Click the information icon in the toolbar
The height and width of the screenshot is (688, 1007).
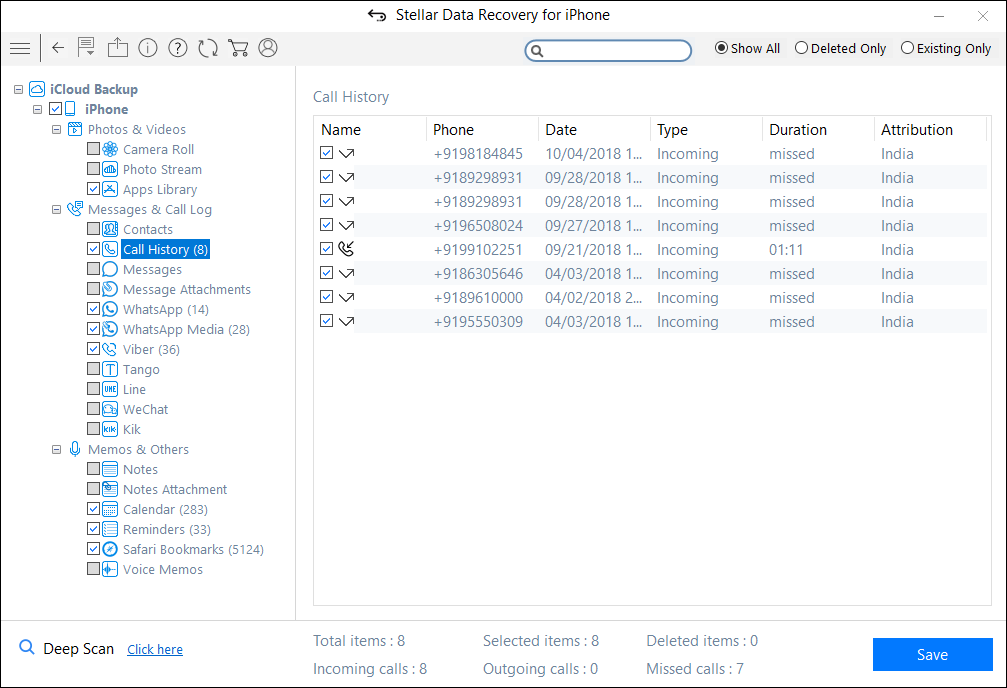click(x=147, y=47)
